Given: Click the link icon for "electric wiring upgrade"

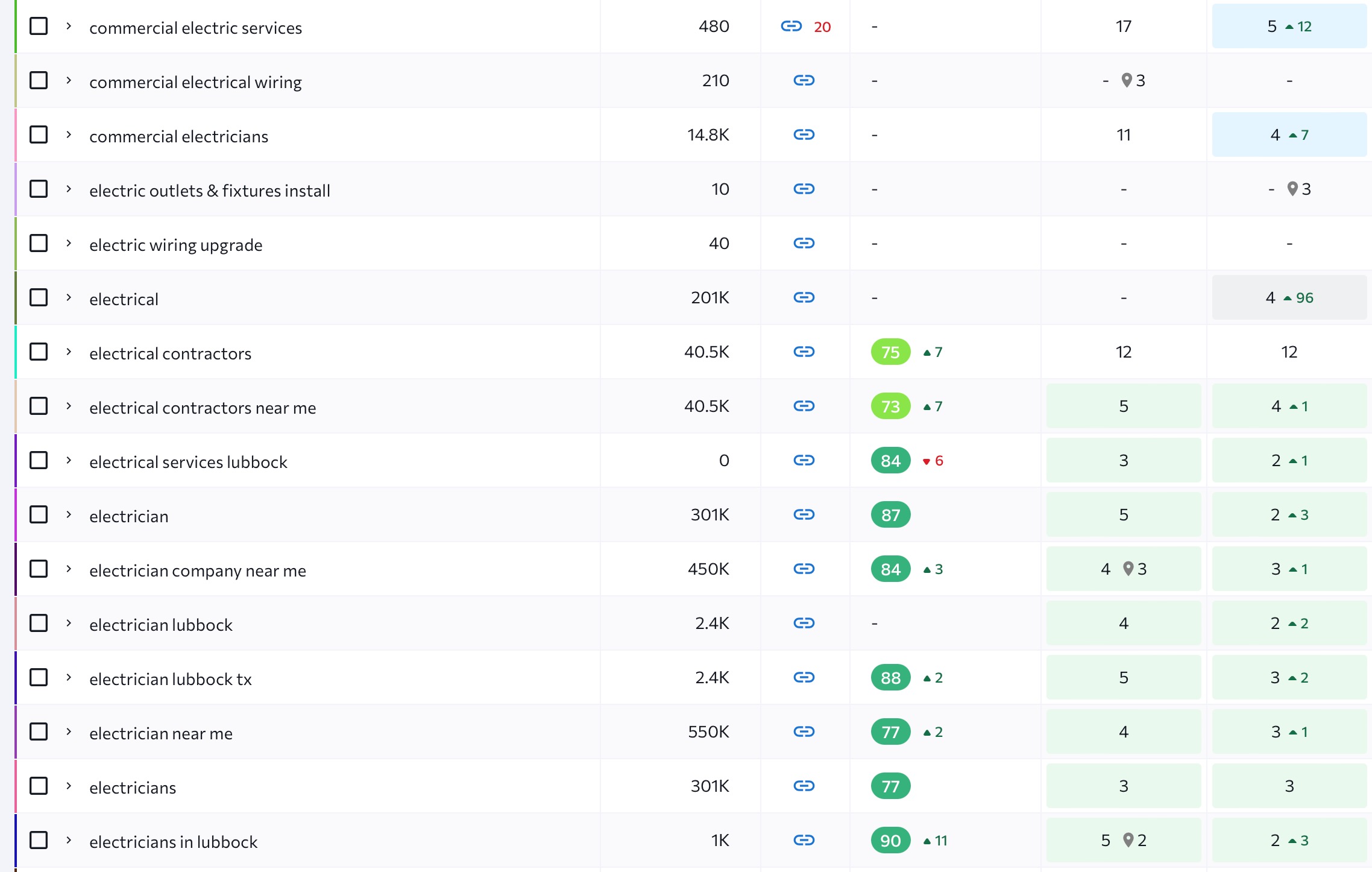Looking at the screenshot, I should coord(805,243).
